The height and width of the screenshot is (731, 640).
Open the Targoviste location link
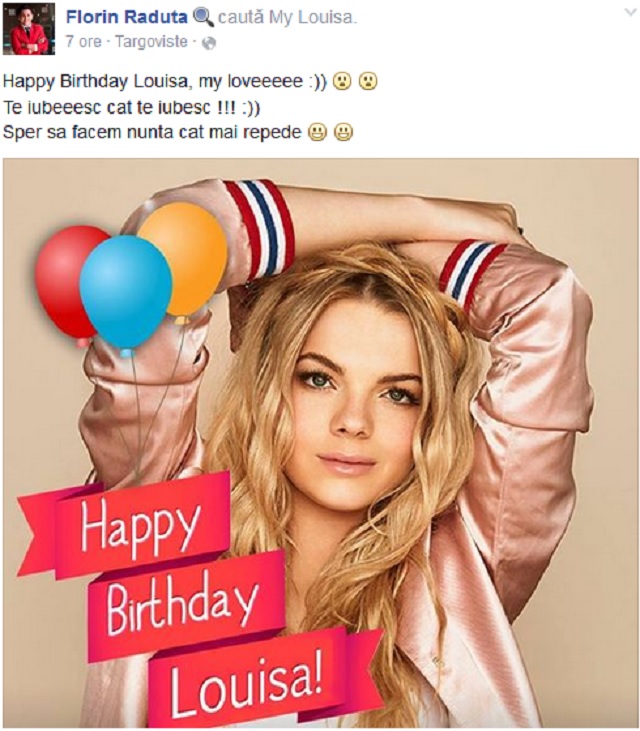153,42
